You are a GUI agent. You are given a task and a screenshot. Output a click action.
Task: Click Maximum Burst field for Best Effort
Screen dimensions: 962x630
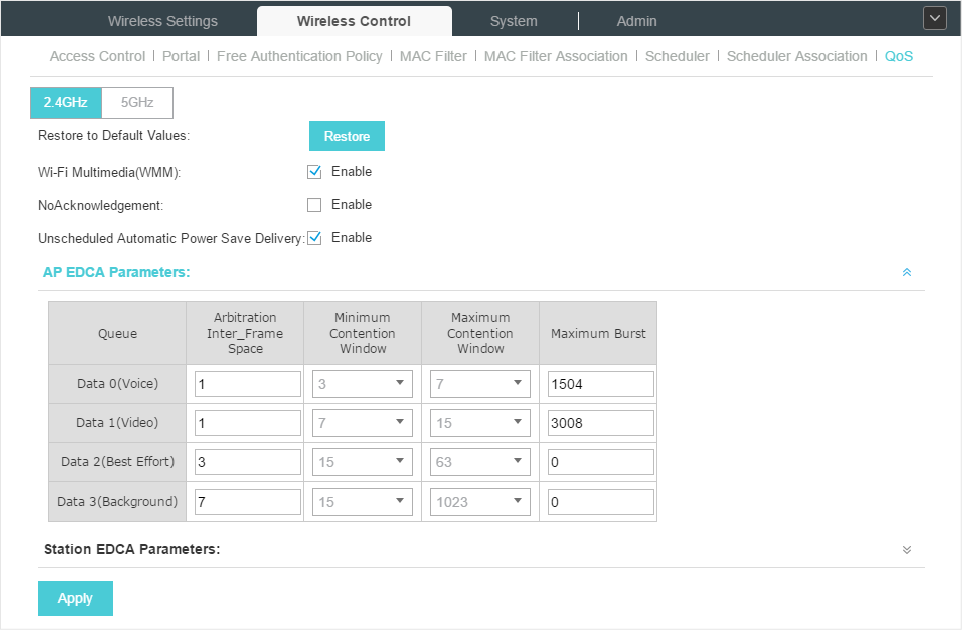(x=601, y=462)
